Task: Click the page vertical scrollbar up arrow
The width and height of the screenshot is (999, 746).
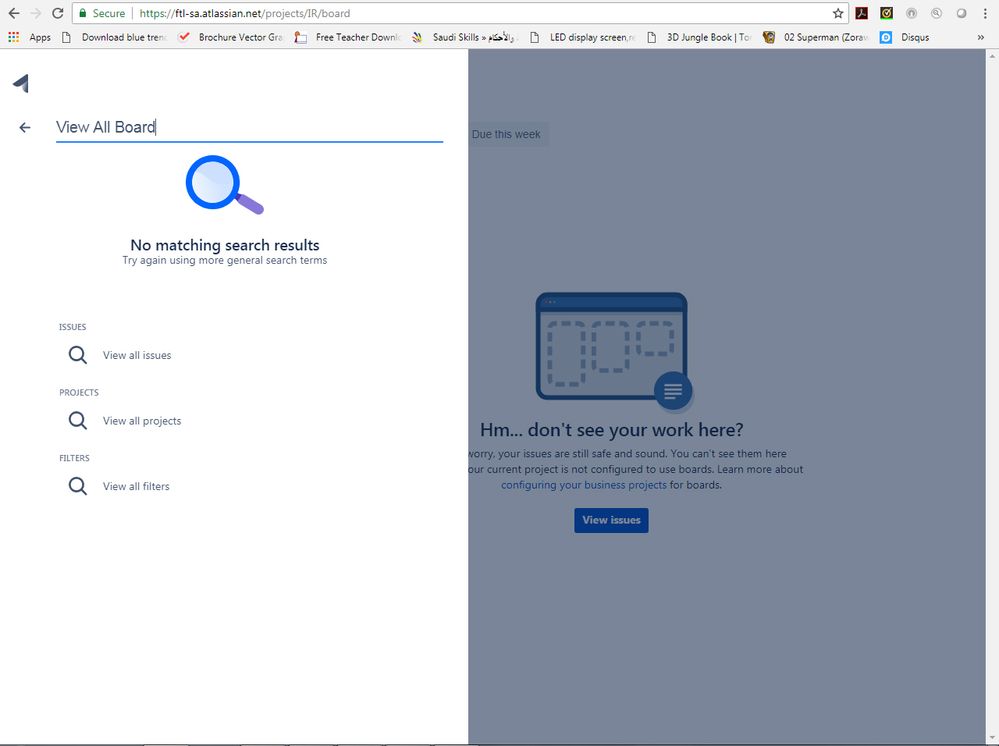Action: [992, 56]
